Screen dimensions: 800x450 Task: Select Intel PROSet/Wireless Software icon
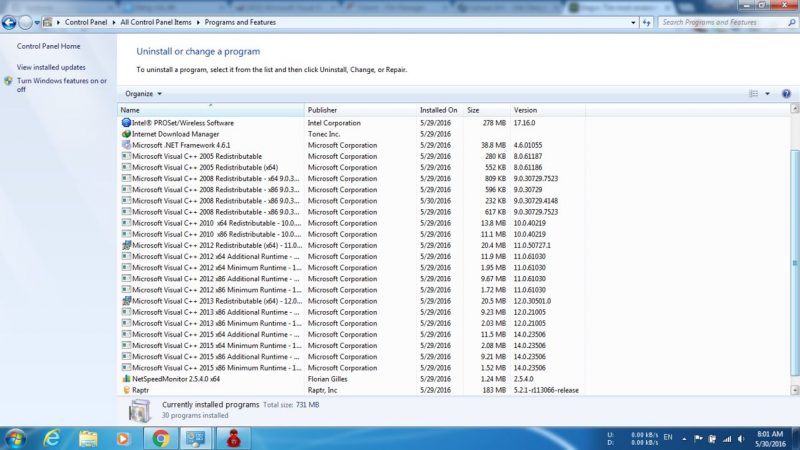[x=126, y=123]
